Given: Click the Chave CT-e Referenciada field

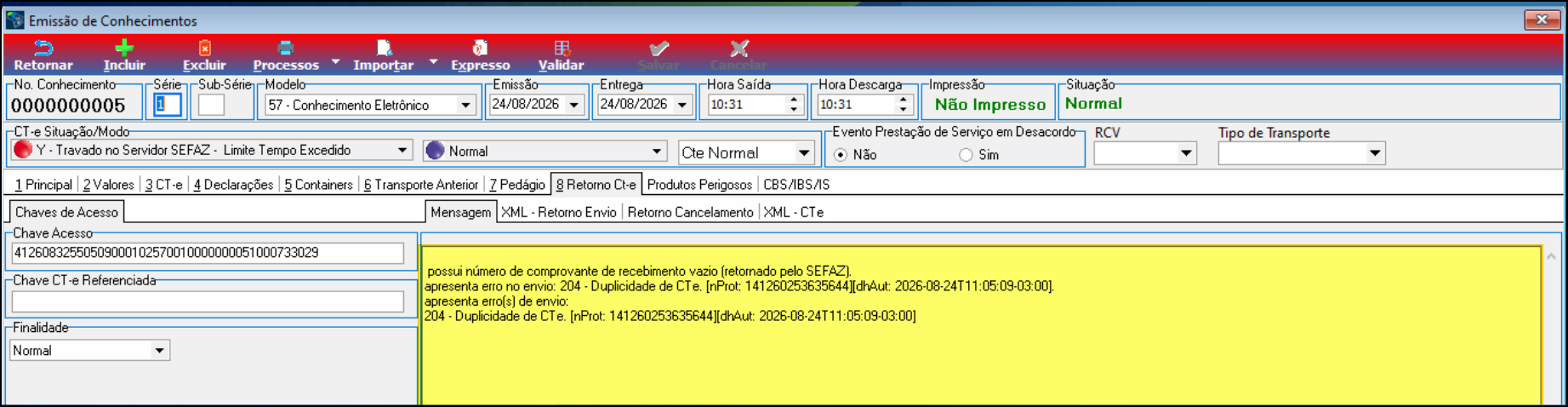Looking at the screenshot, I should [x=208, y=301].
